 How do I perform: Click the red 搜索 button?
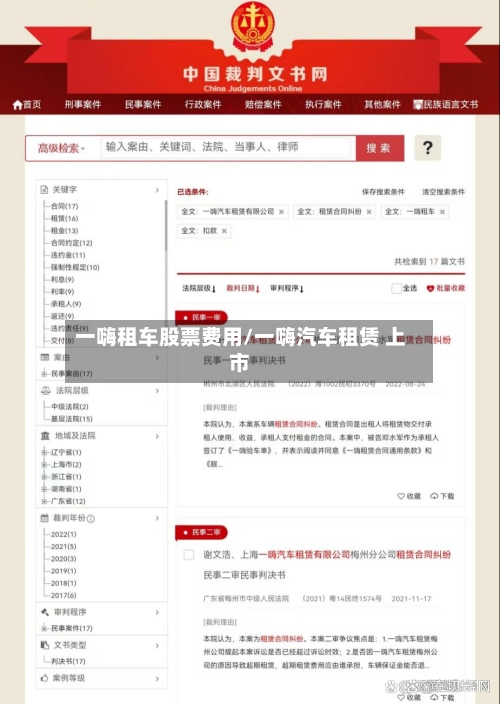380,148
